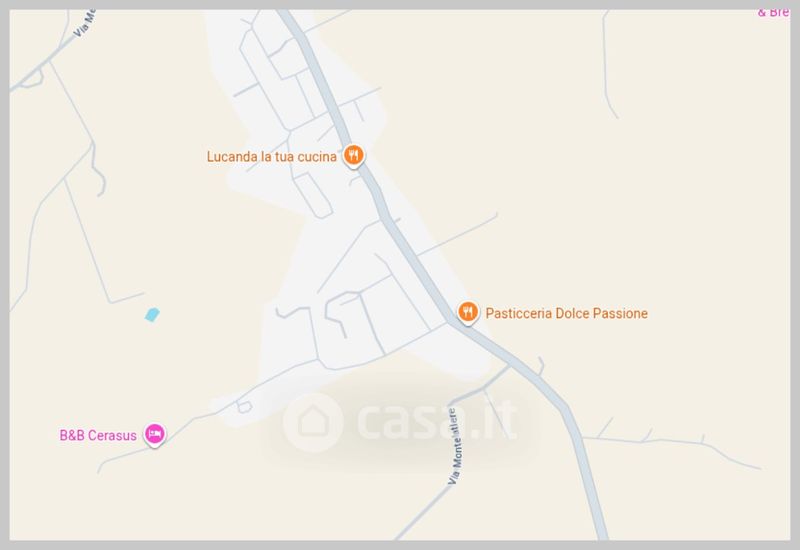
Task: Select the Via Montelatiere street label
Action: click(455, 446)
